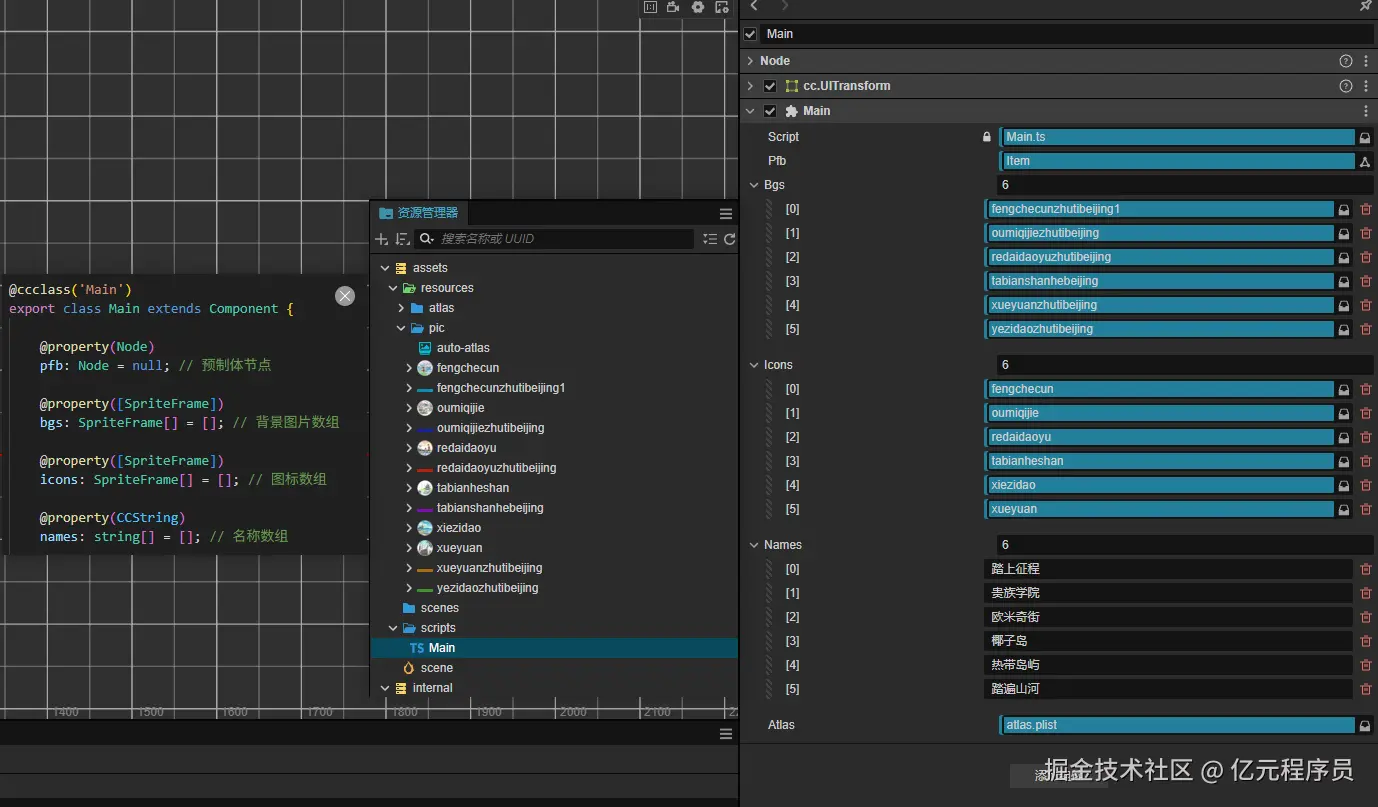Delete Bgs element fengchecunzhutibeijing1
This screenshot has height=807, width=1378.
[x=1366, y=209]
